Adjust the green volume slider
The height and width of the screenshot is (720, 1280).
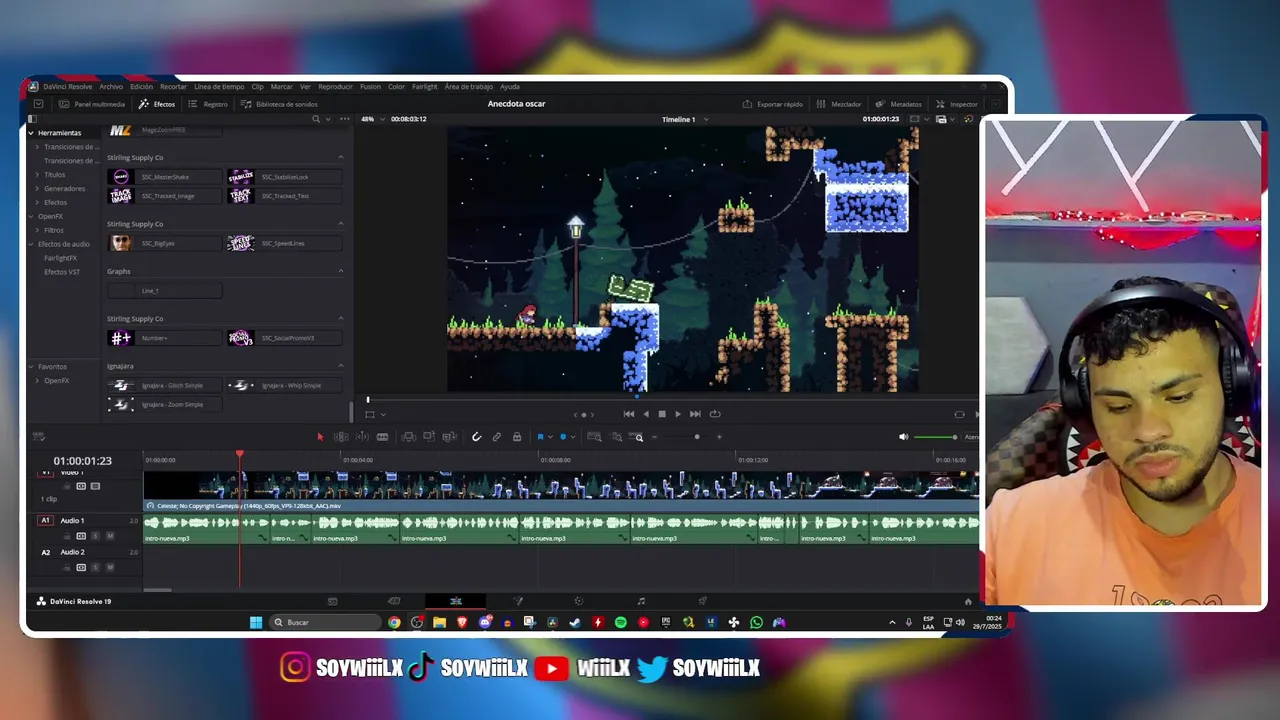pyautogui.click(x=936, y=437)
